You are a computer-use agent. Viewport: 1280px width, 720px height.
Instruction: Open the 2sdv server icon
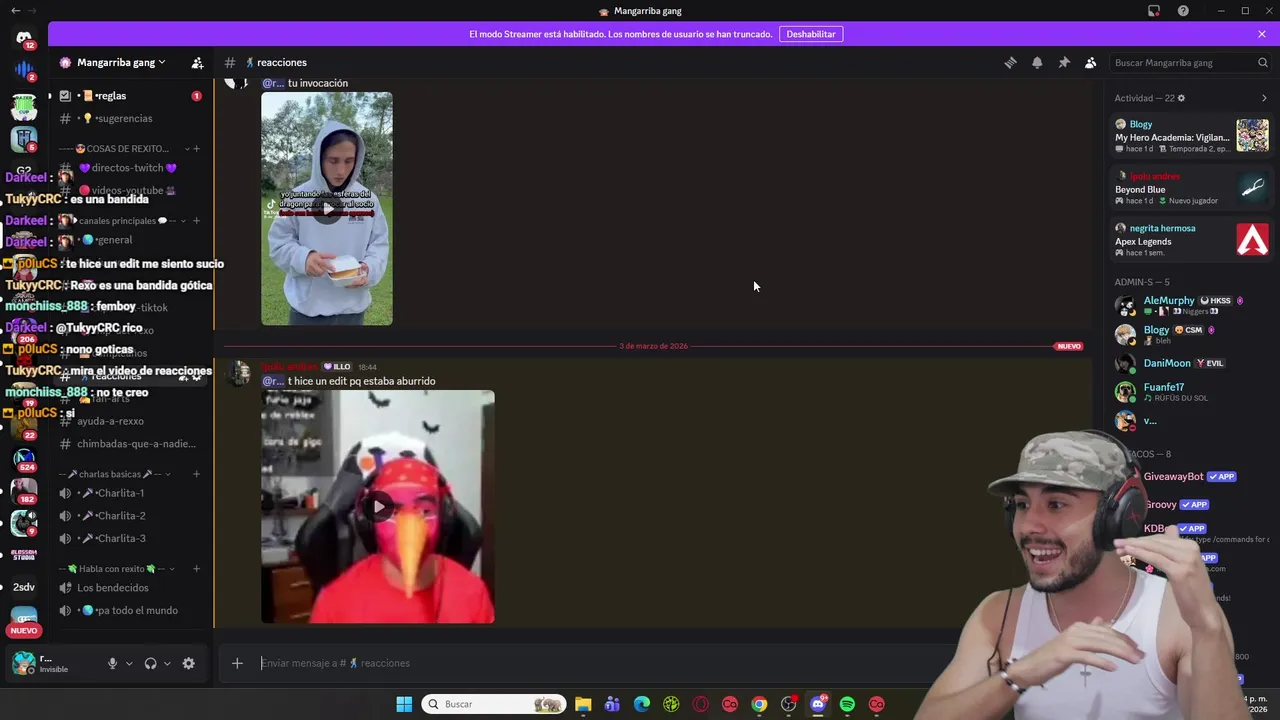pyautogui.click(x=24, y=587)
